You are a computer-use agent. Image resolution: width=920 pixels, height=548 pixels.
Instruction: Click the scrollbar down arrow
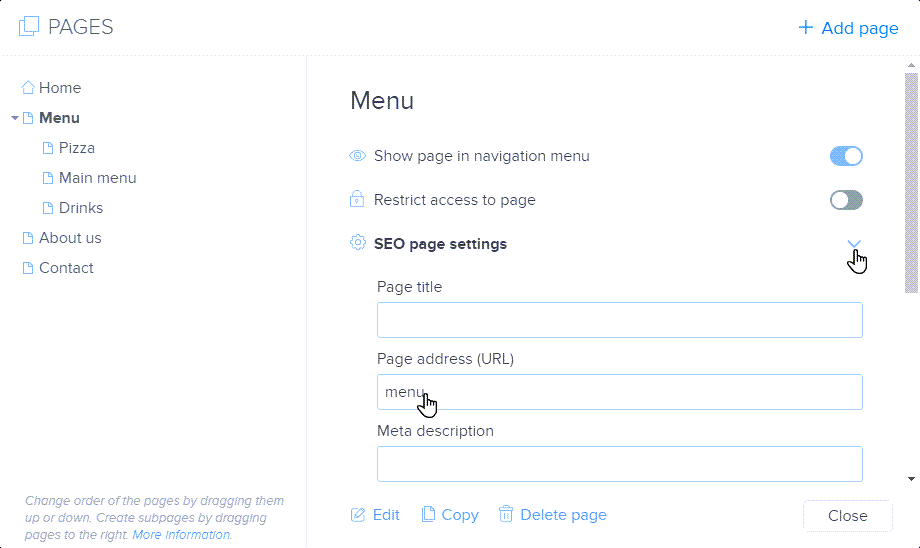pyautogui.click(x=911, y=479)
